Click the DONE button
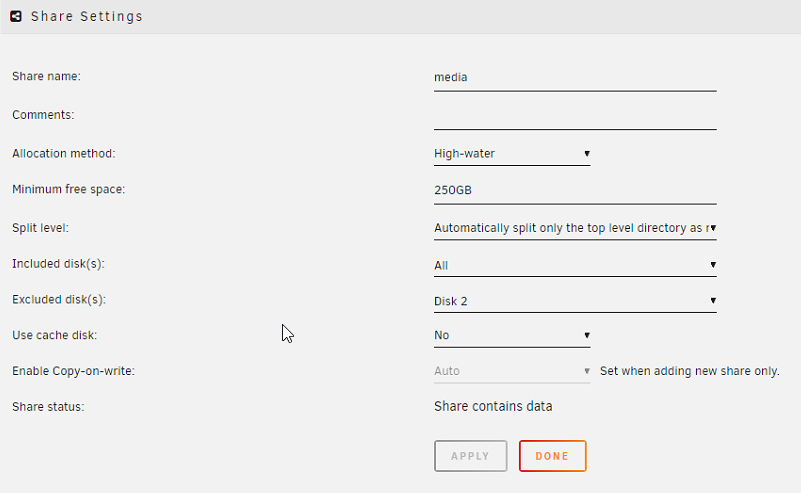 552,456
